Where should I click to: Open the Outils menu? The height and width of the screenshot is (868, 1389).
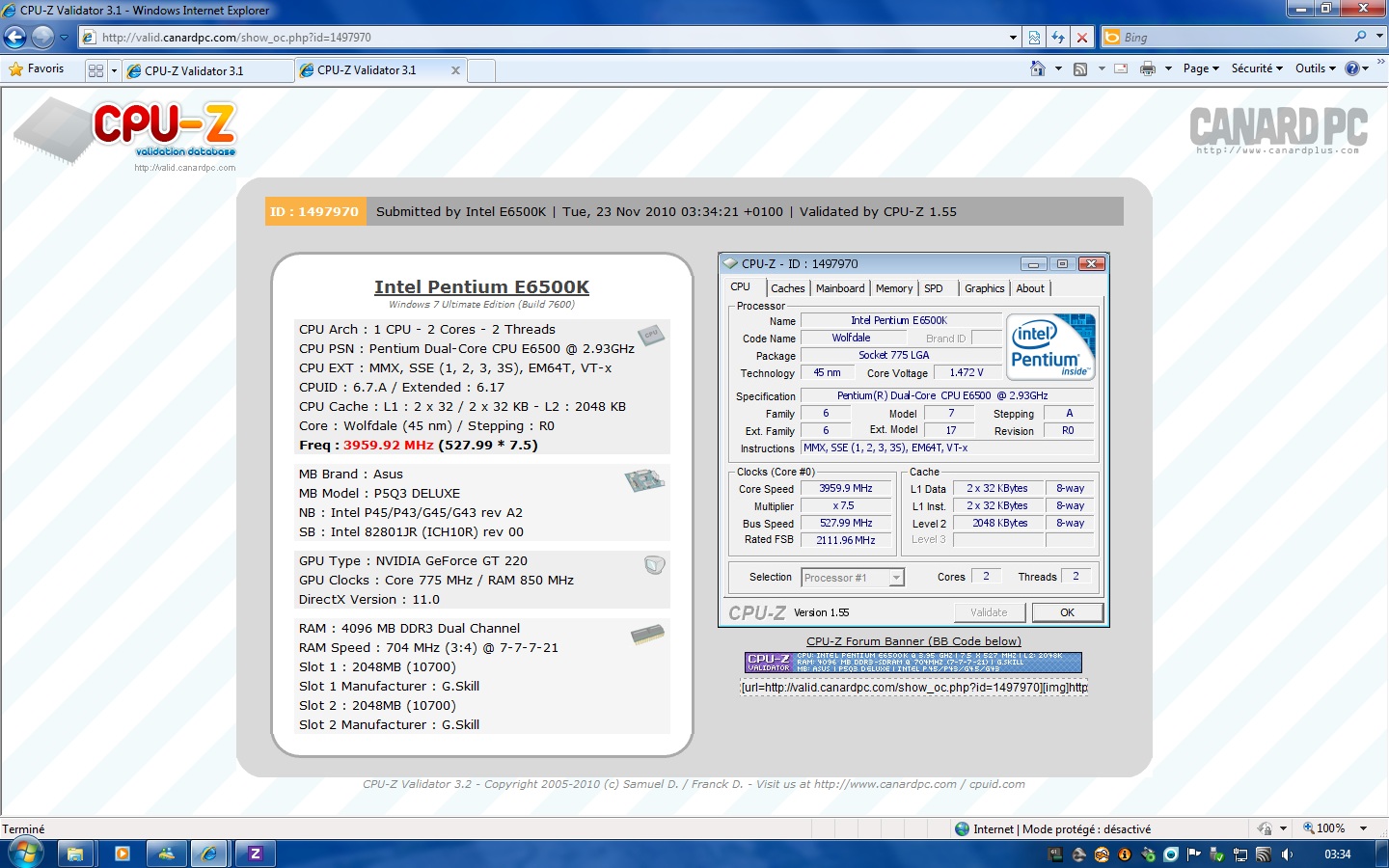click(1316, 68)
